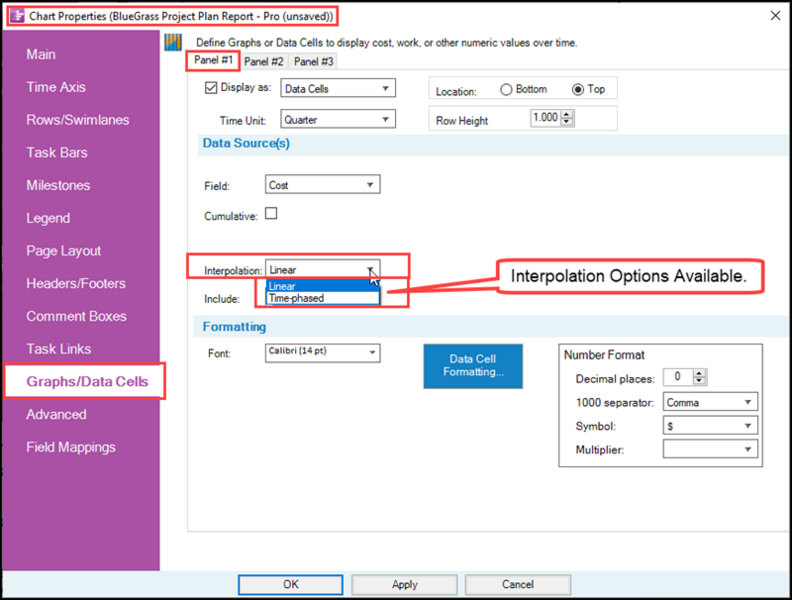Switch to the Legend page
Viewport: 792px width, 600px height.
click(x=48, y=218)
